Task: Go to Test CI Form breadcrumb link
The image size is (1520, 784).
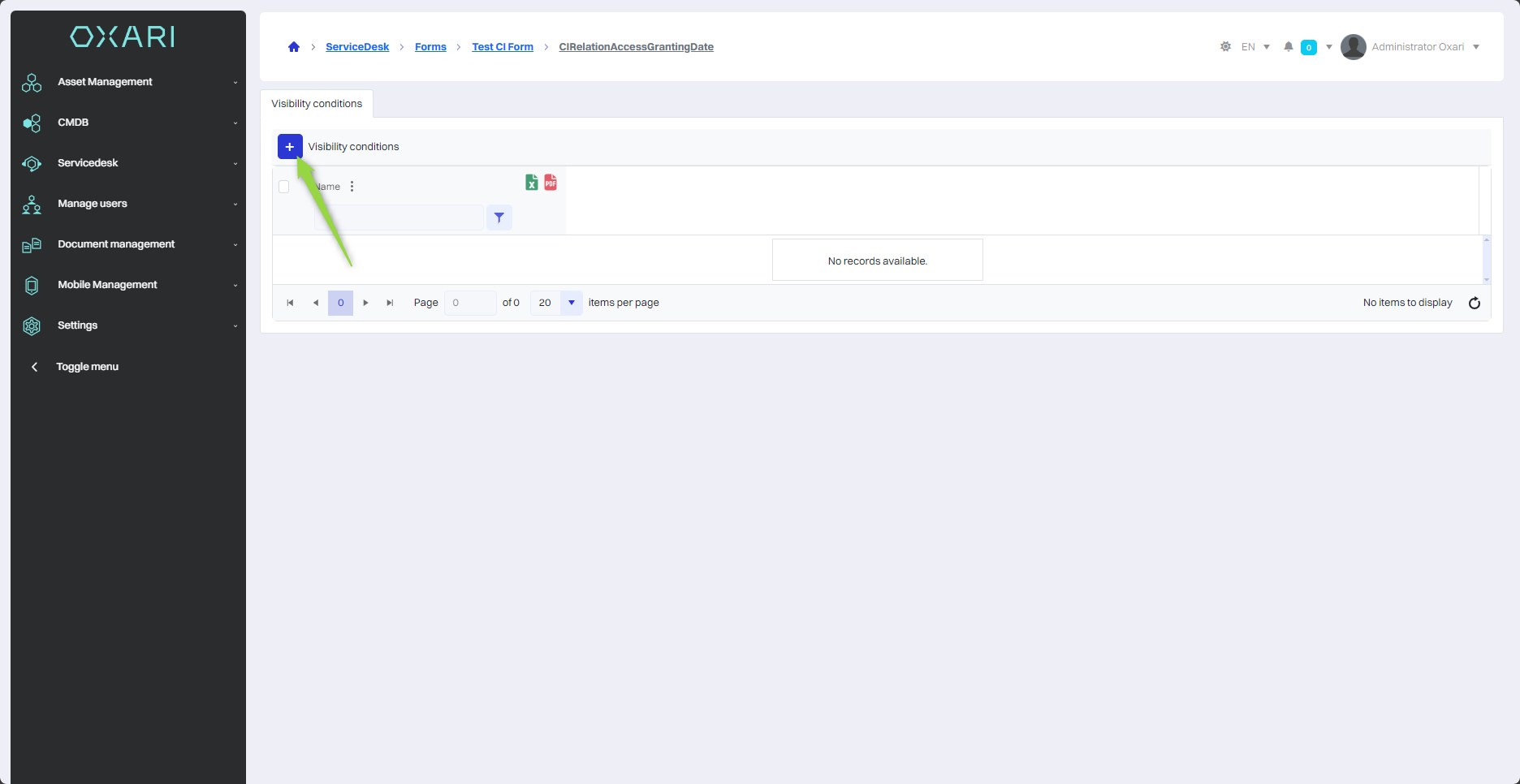Action: point(503,47)
